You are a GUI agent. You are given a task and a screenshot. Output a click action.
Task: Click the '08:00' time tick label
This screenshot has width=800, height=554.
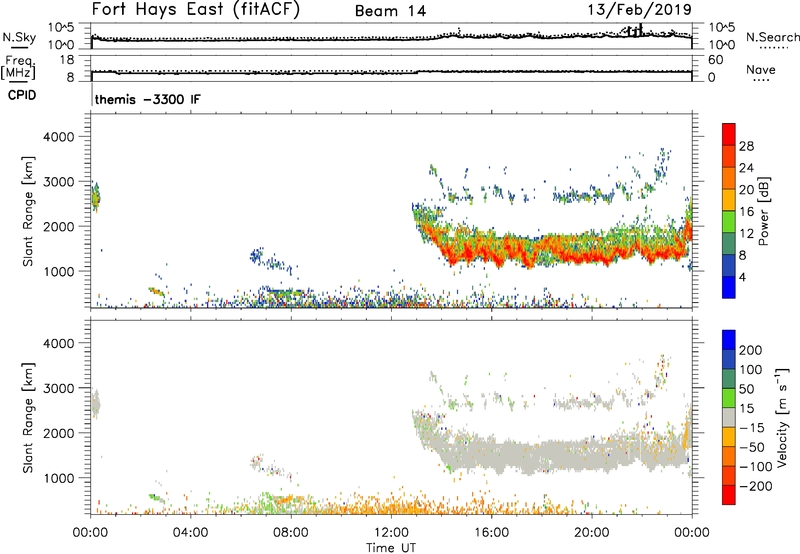click(291, 533)
